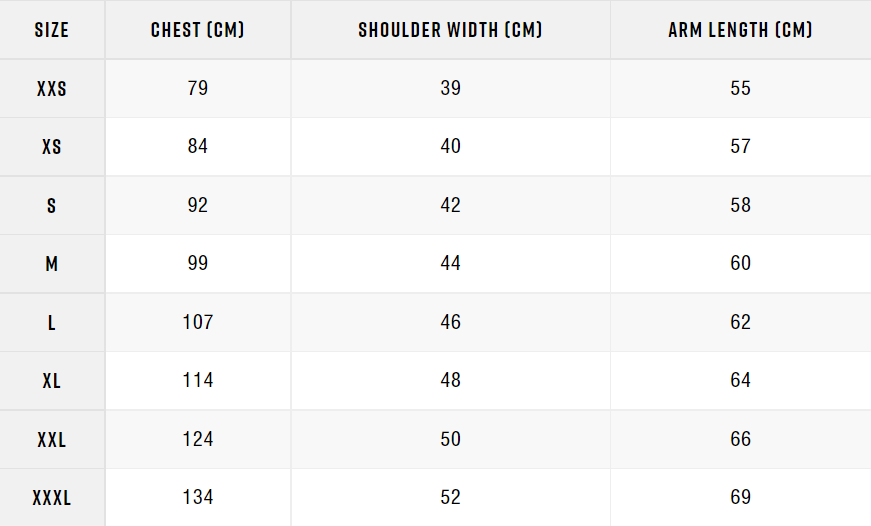This screenshot has height=526, width=871.
Task: Select arm length value 64 for XL
Action: pyautogui.click(x=740, y=380)
